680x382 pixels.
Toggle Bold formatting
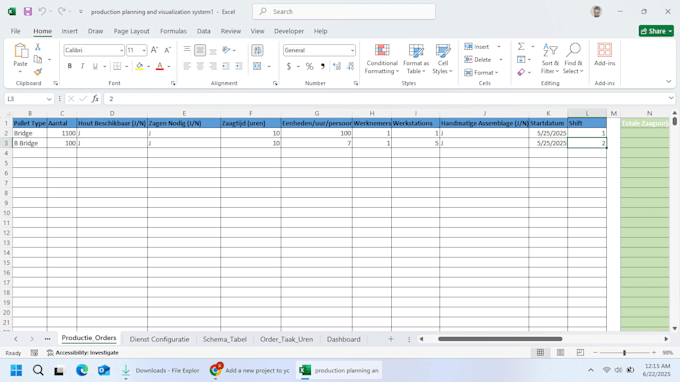pos(69,66)
